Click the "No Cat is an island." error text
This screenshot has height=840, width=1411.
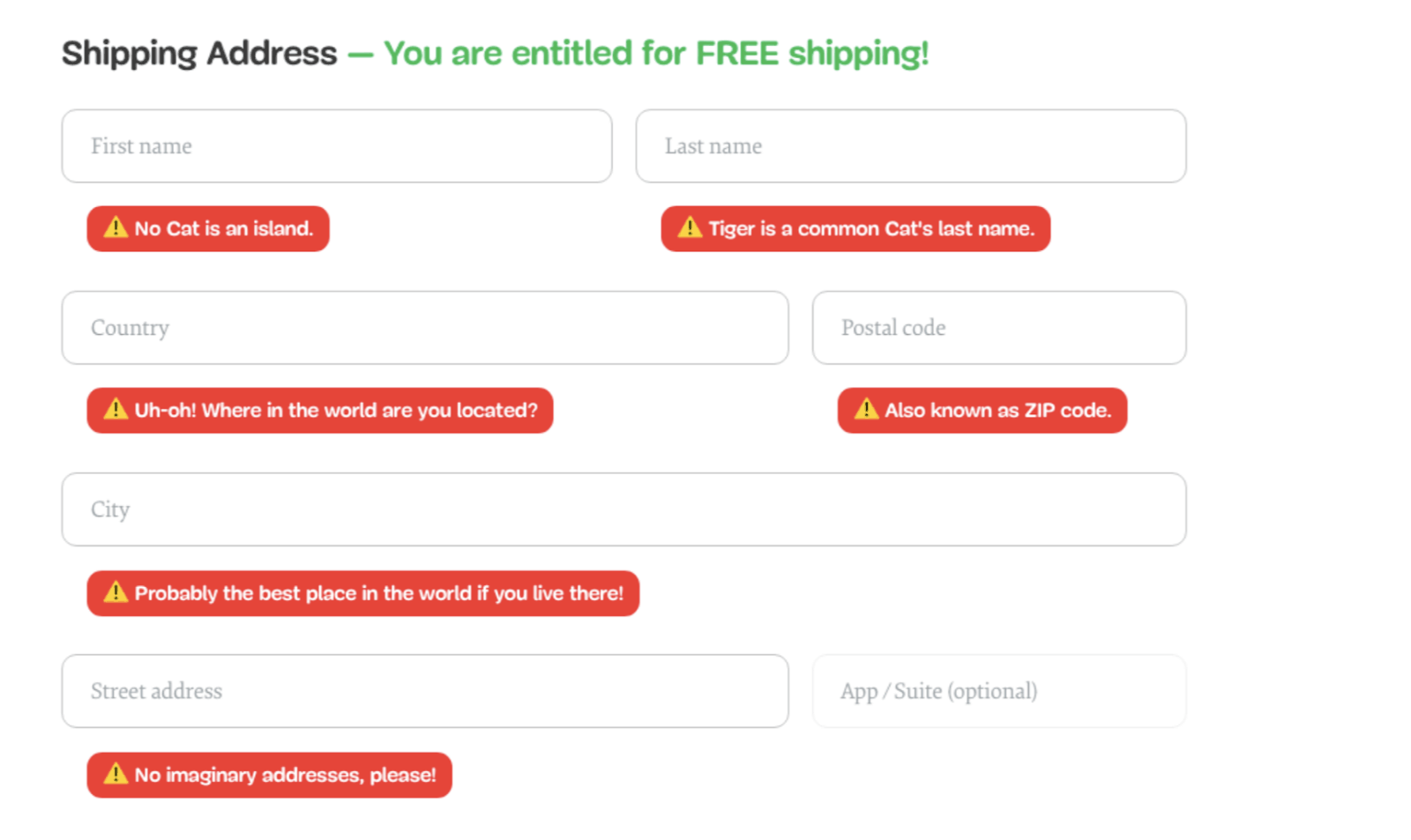pos(224,229)
